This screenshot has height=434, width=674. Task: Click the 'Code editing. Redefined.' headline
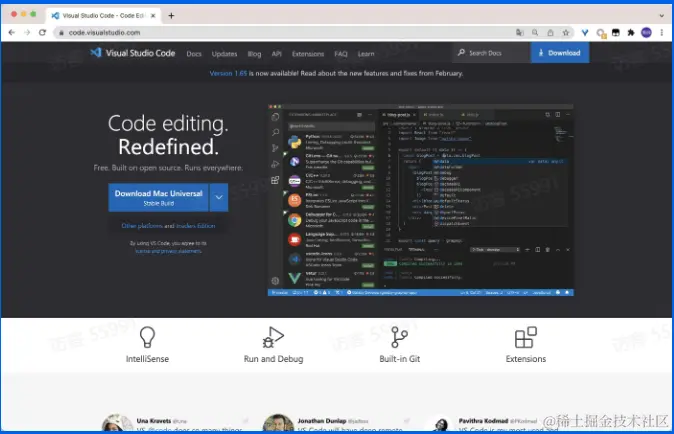pos(168,135)
